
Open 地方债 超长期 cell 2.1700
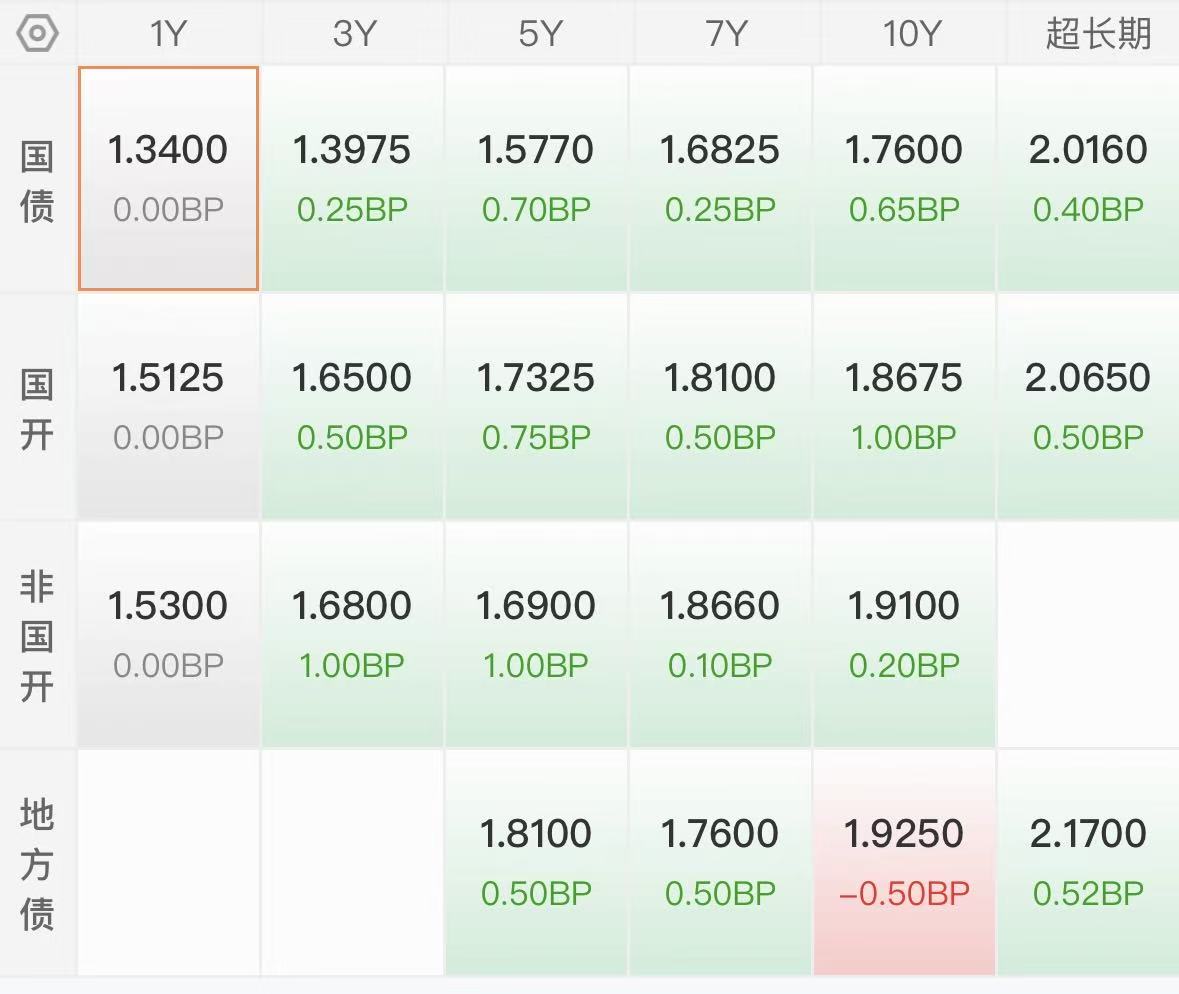(x=1088, y=862)
